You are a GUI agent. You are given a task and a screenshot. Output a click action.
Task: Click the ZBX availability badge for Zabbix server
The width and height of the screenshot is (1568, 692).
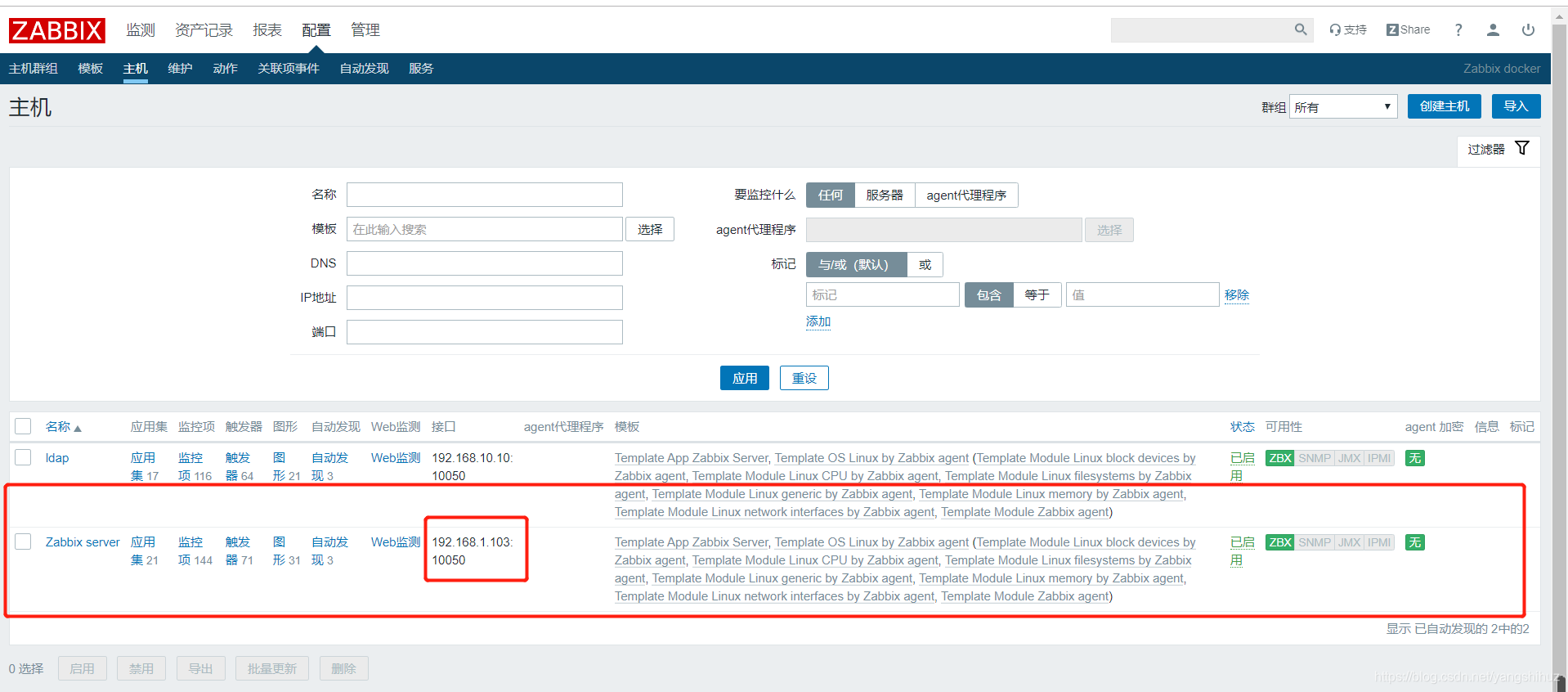[x=1279, y=542]
